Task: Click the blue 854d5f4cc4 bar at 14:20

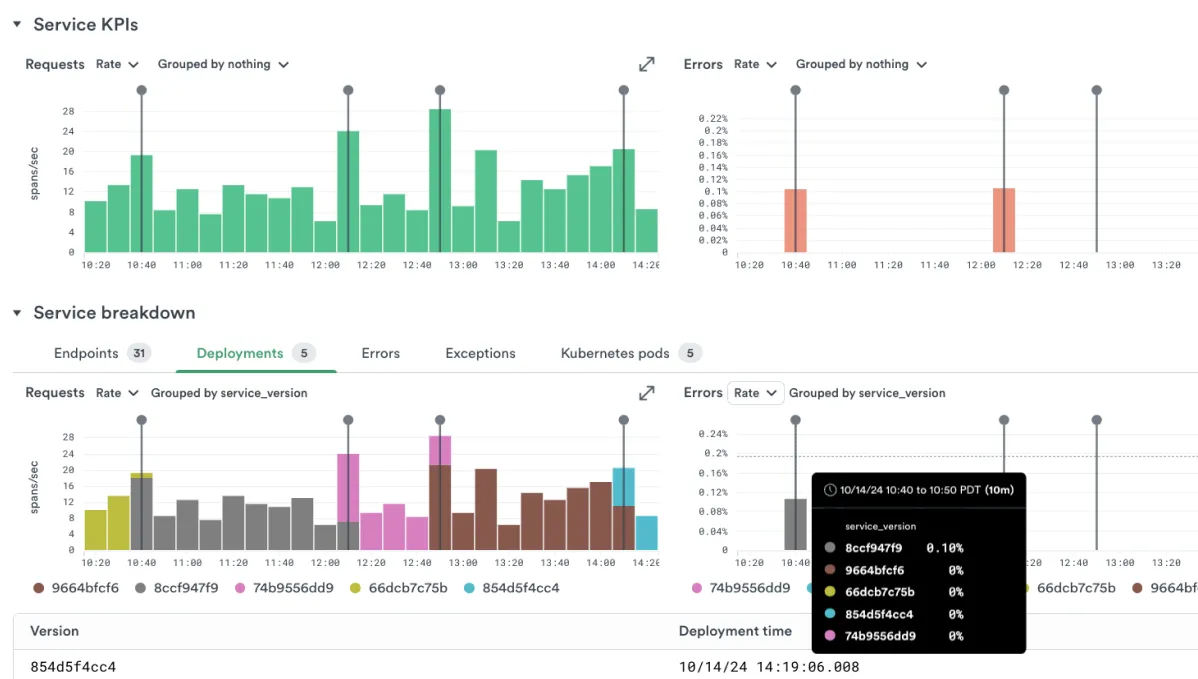Action: click(x=646, y=533)
